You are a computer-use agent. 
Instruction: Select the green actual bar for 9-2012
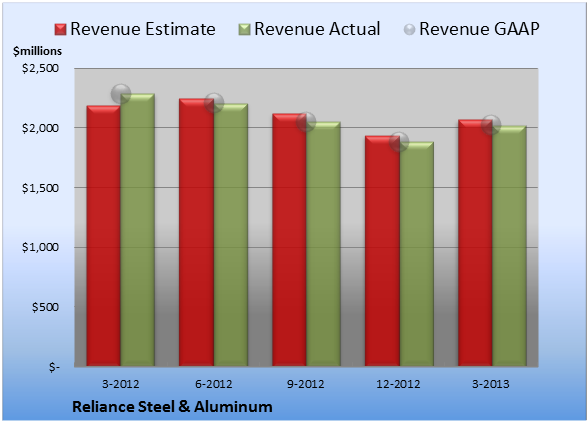point(324,244)
